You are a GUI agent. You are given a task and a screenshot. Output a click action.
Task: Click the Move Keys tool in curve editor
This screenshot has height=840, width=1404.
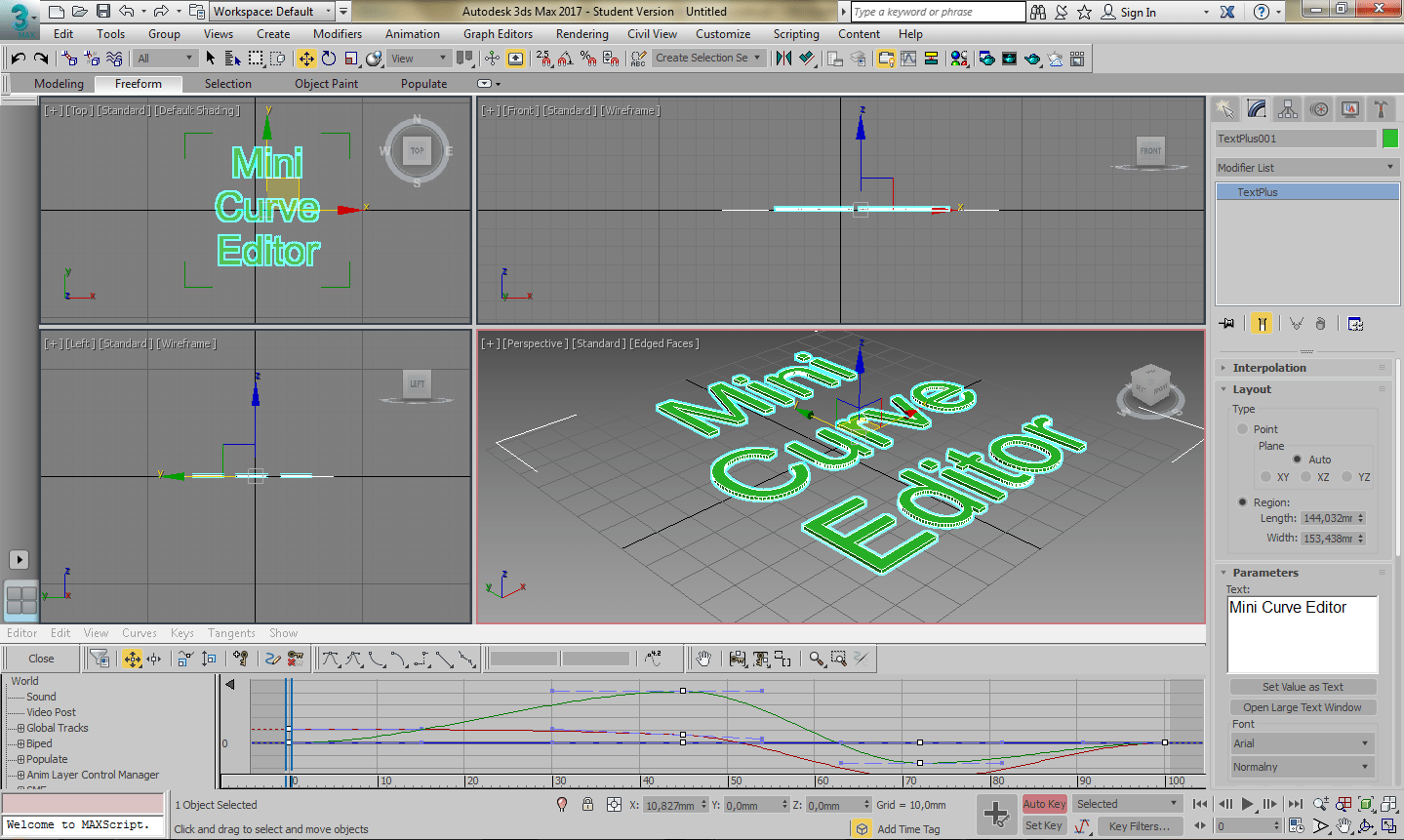[x=133, y=659]
